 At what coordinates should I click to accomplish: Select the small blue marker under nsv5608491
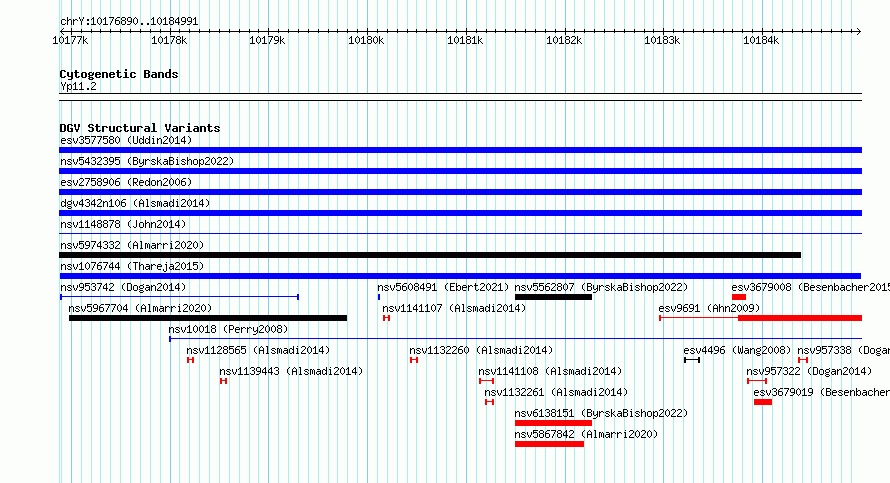pyautogui.click(x=379, y=297)
